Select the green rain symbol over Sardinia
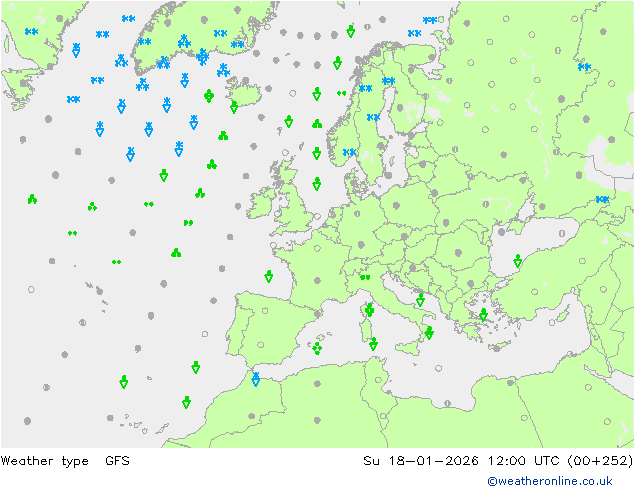Image resolution: width=634 pixels, height=490 pixels. tap(373, 343)
